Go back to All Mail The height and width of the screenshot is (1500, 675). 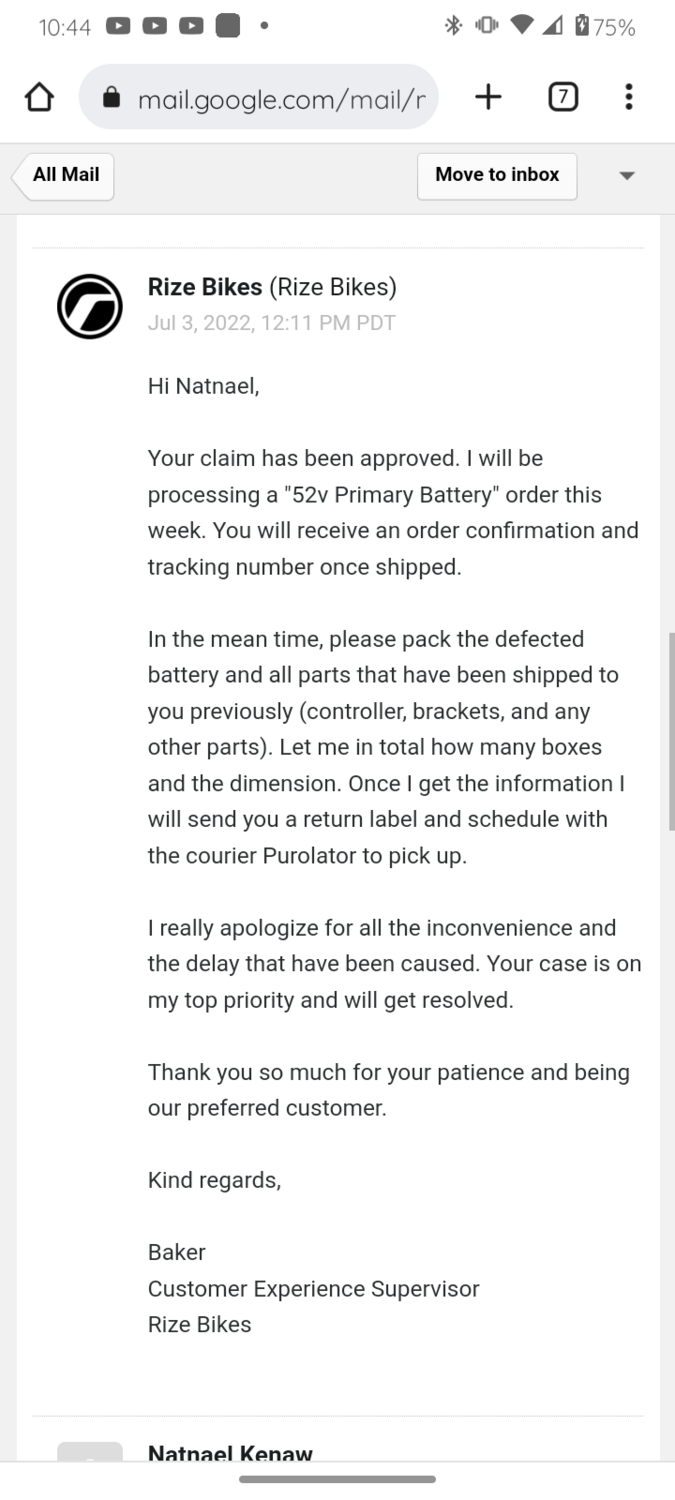[65, 175]
